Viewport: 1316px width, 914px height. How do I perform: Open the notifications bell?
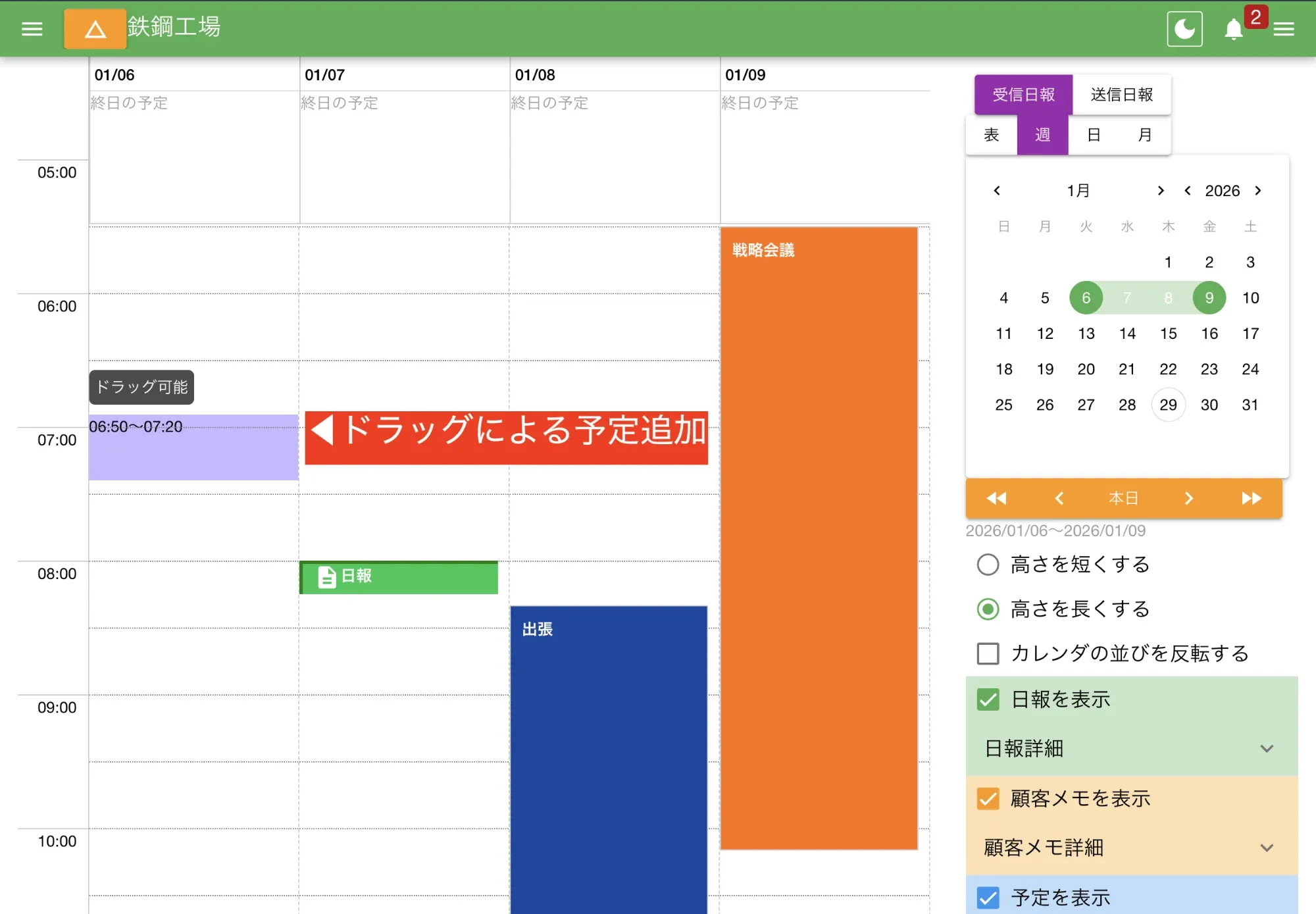[1234, 30]
